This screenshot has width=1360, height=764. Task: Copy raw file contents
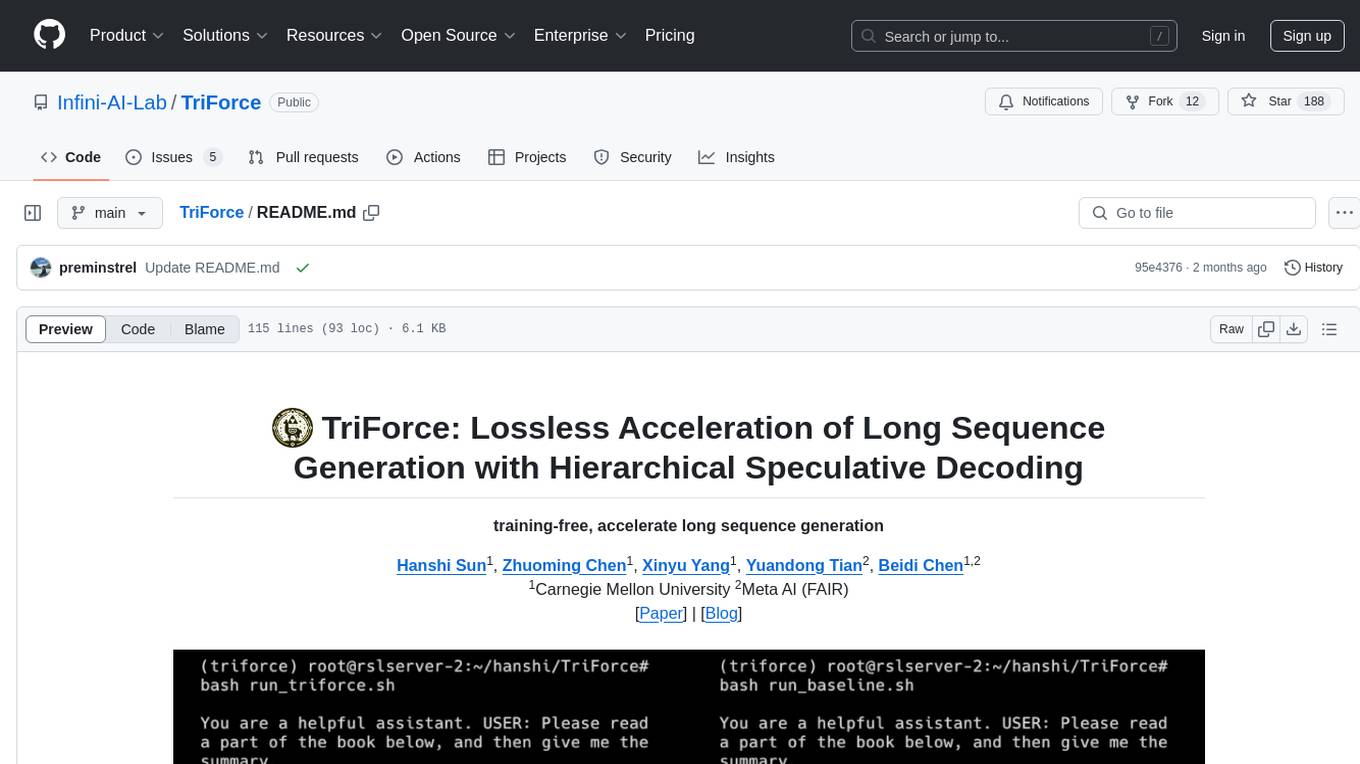[x=1267, y=329]
